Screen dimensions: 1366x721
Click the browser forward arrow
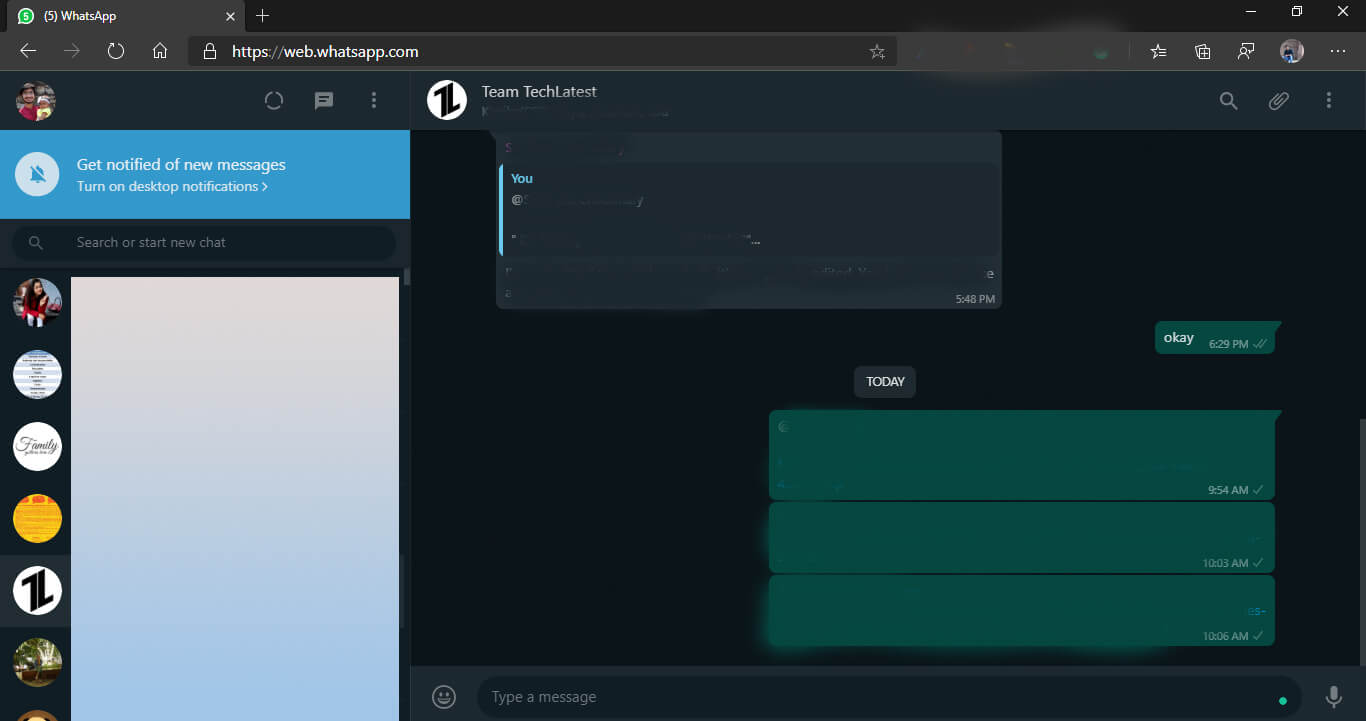point(72,51)
